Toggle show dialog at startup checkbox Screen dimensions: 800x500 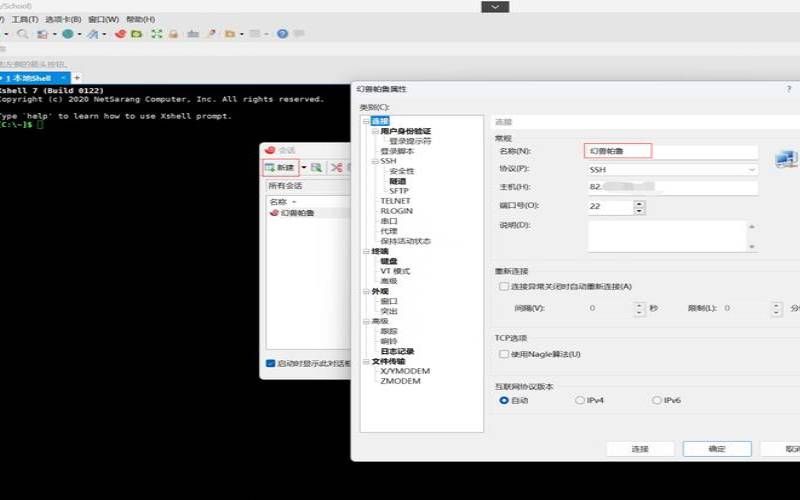(x=271, y=363)
